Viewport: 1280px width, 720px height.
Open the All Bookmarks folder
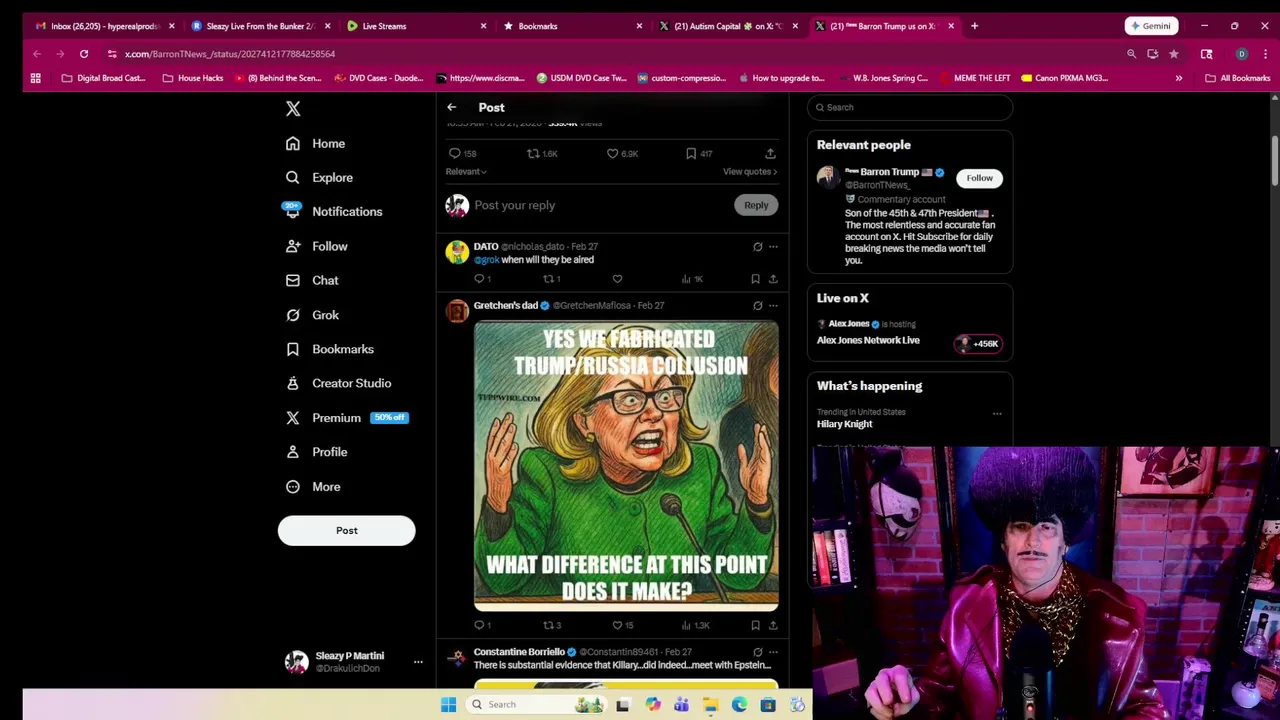click(1237, 78)
